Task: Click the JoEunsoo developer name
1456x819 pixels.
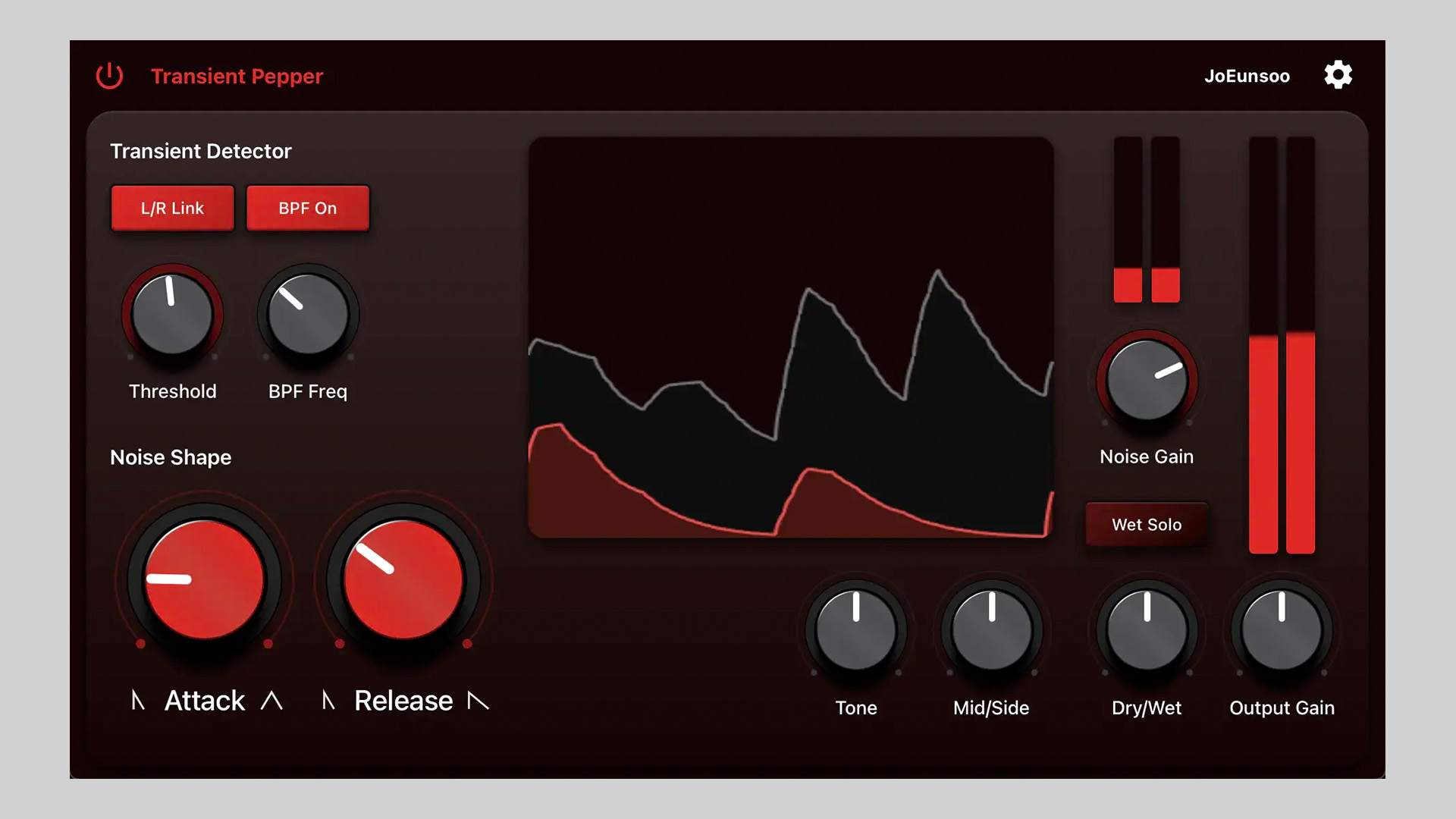Action: (1247, 76)
